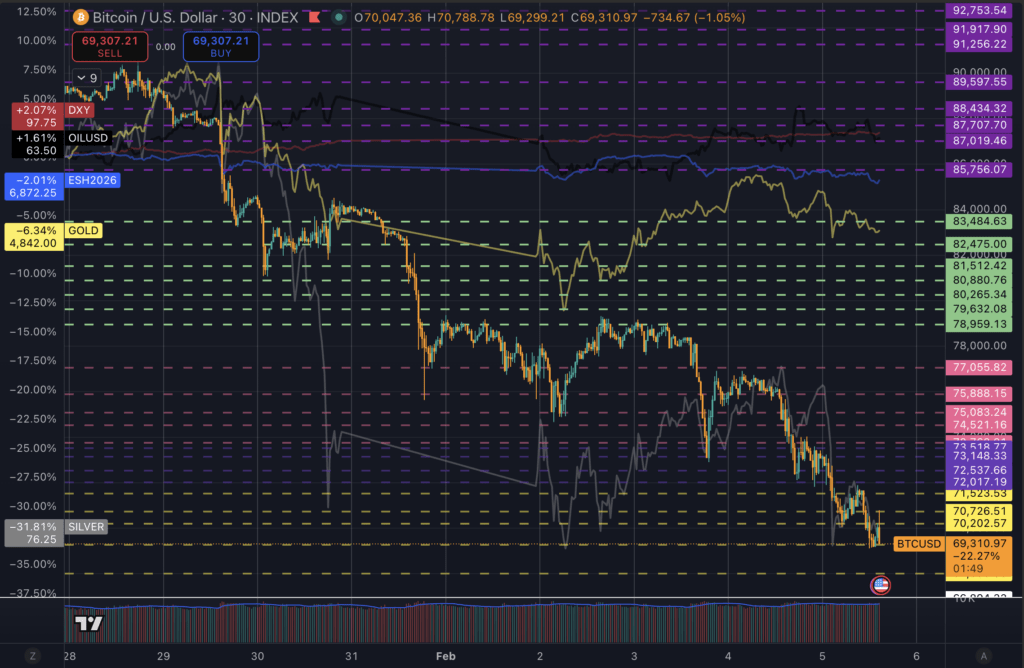Click the close value C69,310.97

[x=604, y=18]
